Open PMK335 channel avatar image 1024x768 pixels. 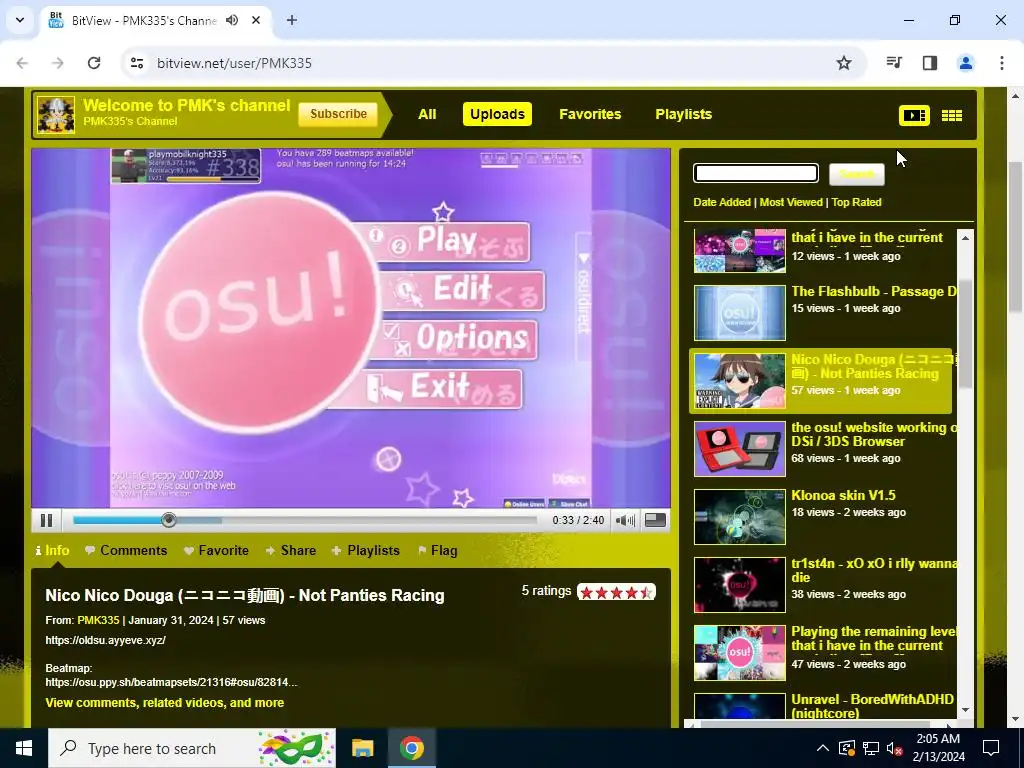click(x=56, y=114)
